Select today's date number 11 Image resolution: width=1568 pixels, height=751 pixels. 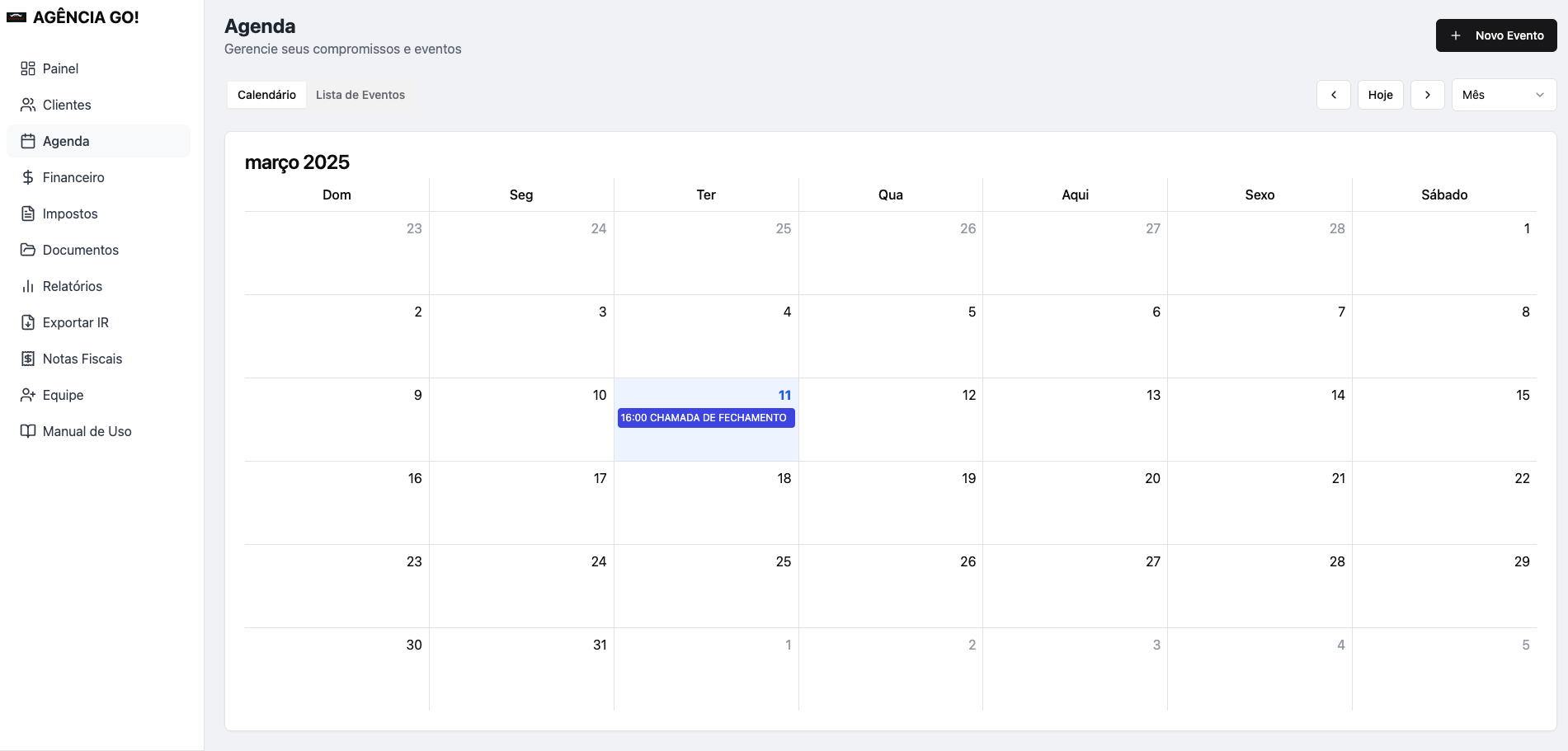[x=784, y=396]
